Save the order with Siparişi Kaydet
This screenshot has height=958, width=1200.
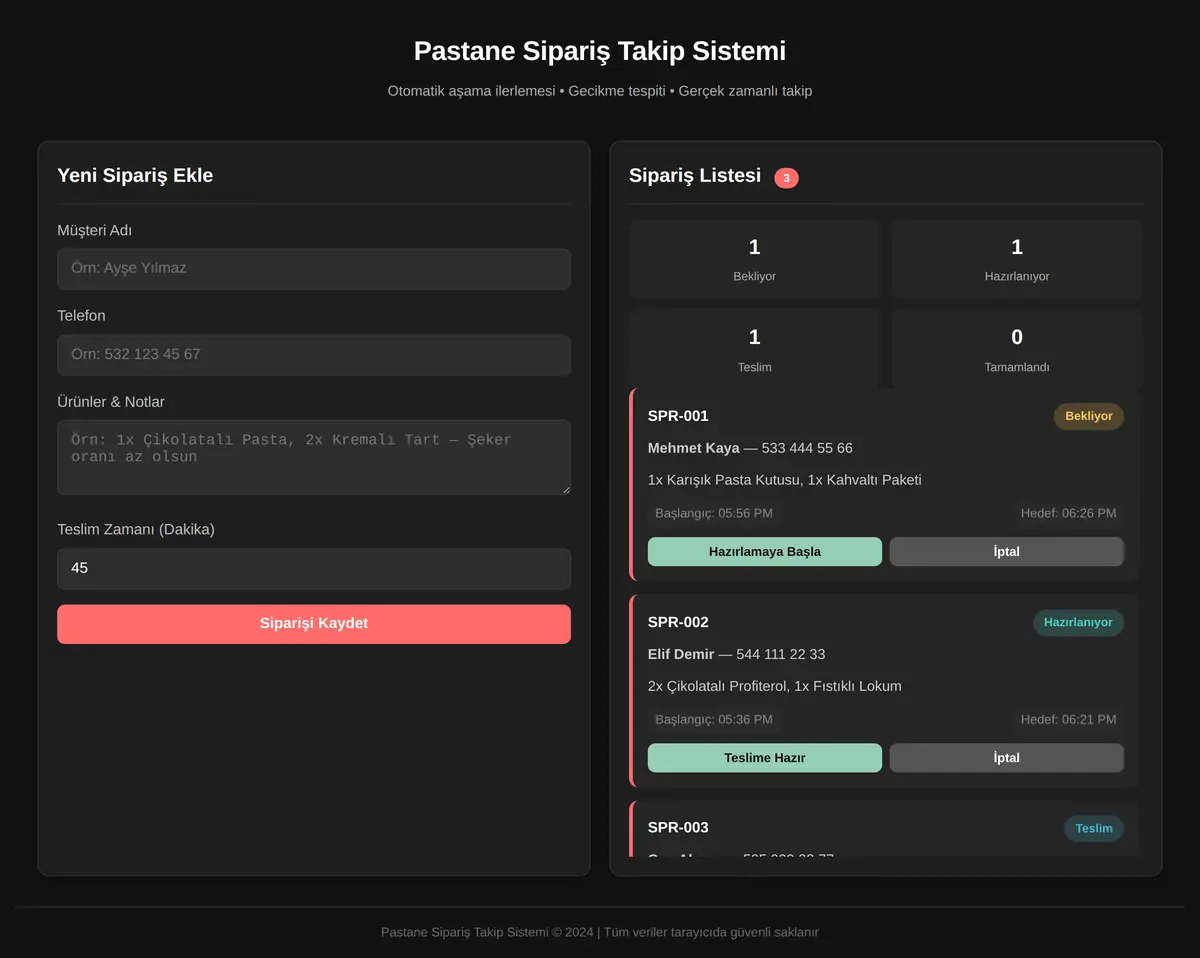tap(314, 624)
